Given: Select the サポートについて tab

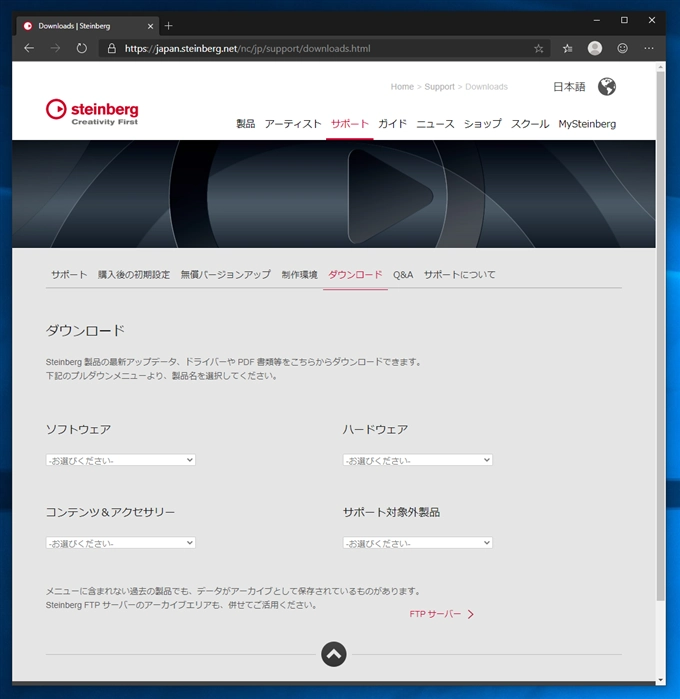Looking at the screenshot, I should click(460, 275).
